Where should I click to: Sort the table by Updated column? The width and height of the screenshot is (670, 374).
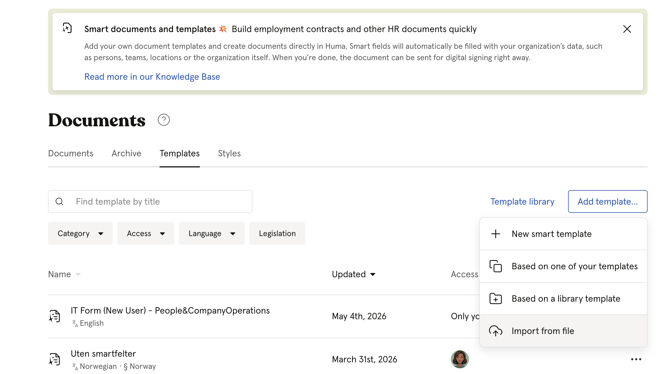pos(353,274)
